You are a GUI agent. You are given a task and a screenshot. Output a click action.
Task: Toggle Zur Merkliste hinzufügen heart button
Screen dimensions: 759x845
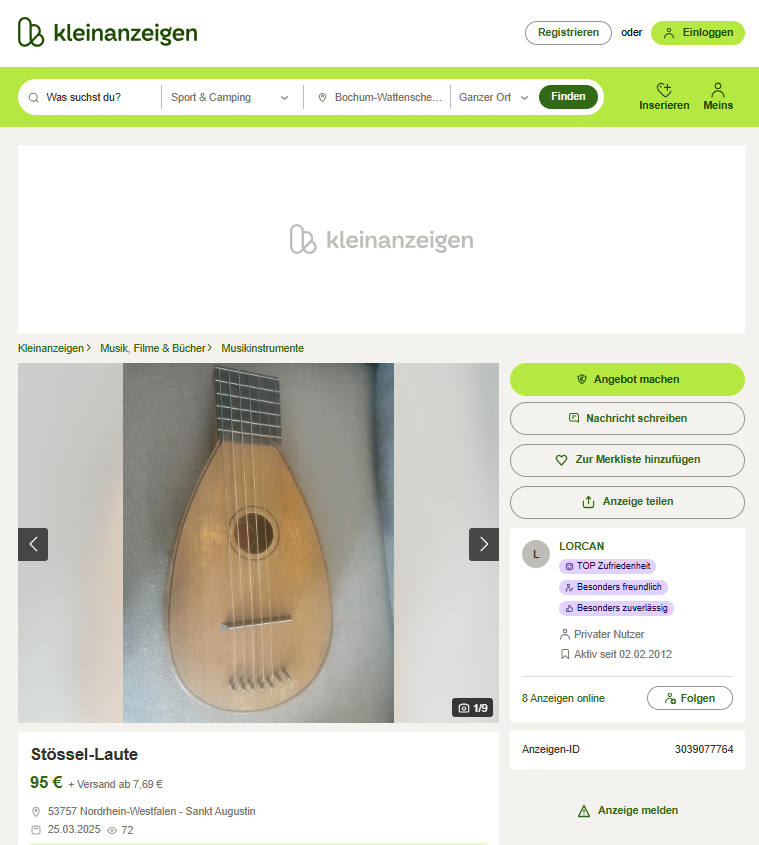627,460
